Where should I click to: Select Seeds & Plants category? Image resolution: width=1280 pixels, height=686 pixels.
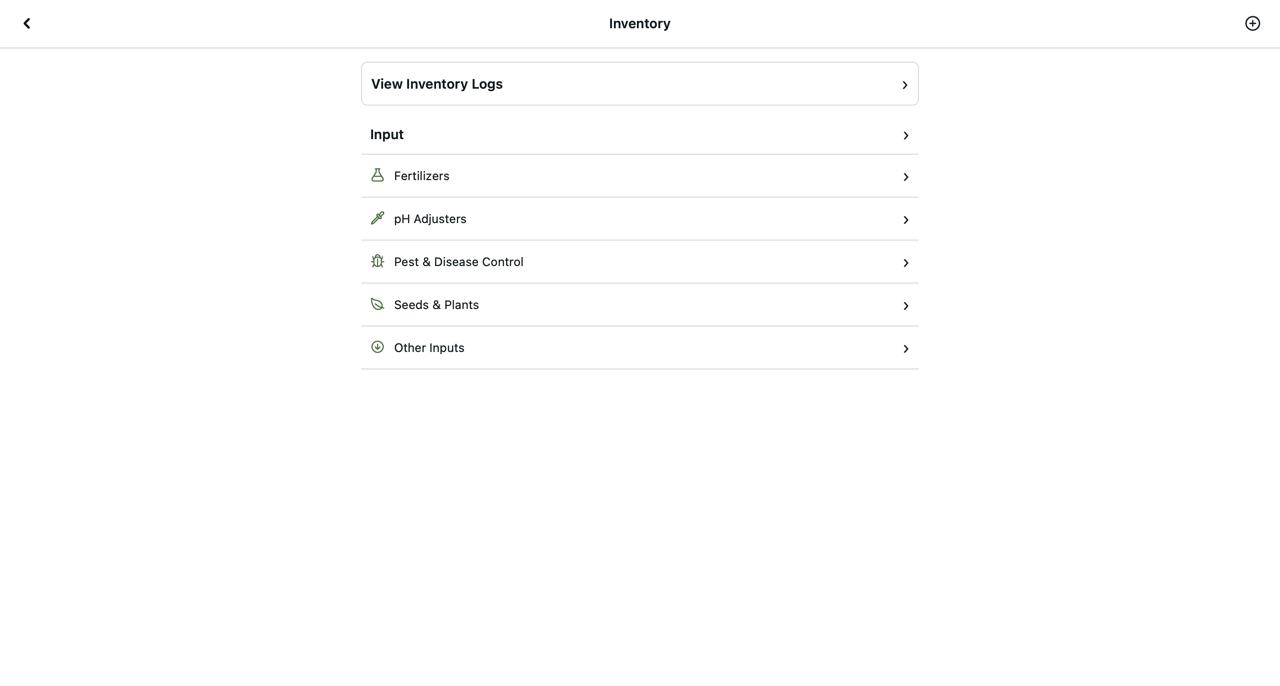640,305
